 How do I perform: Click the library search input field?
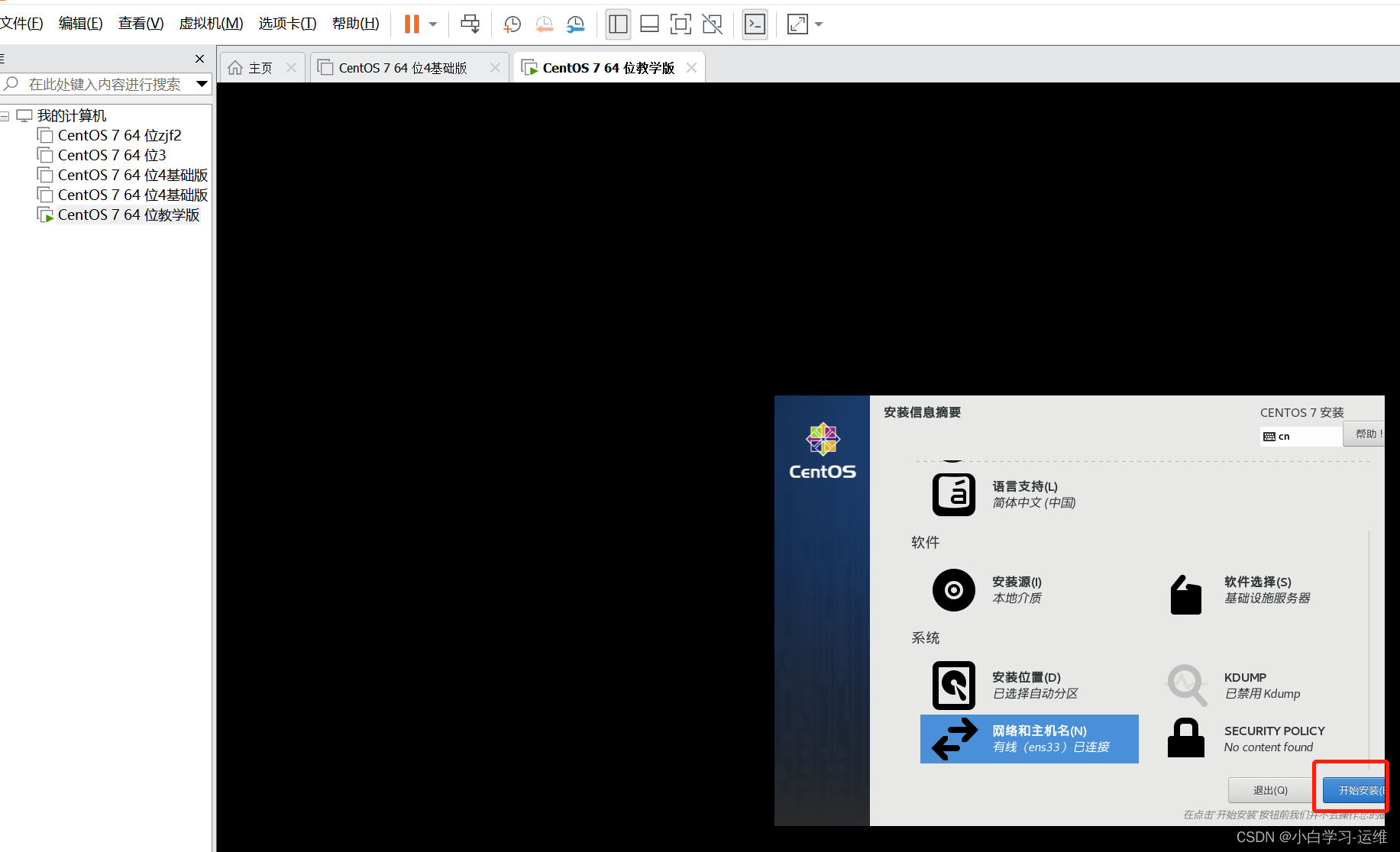(x=105, y=84)
